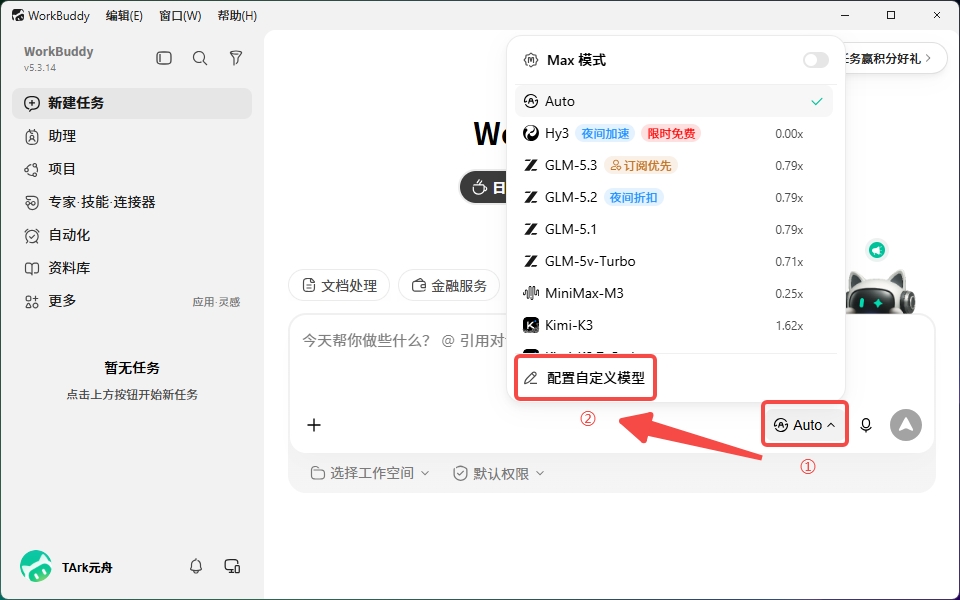
Task: Open 更多 in the sidebar
Action: tap(132, 301)
